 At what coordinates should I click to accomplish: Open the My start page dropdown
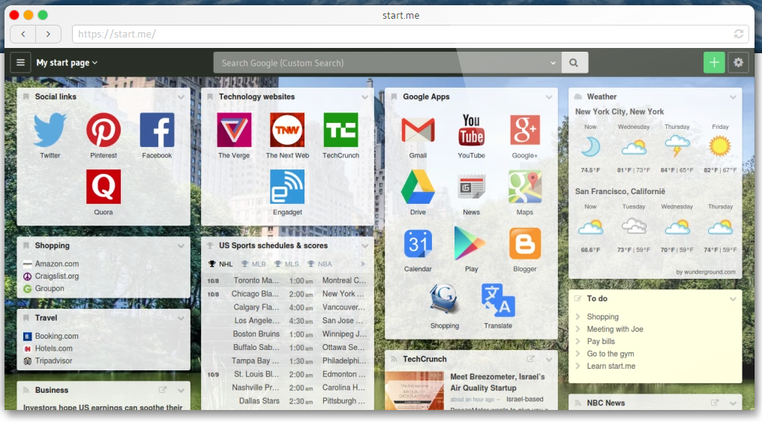(x=67, y=63)
